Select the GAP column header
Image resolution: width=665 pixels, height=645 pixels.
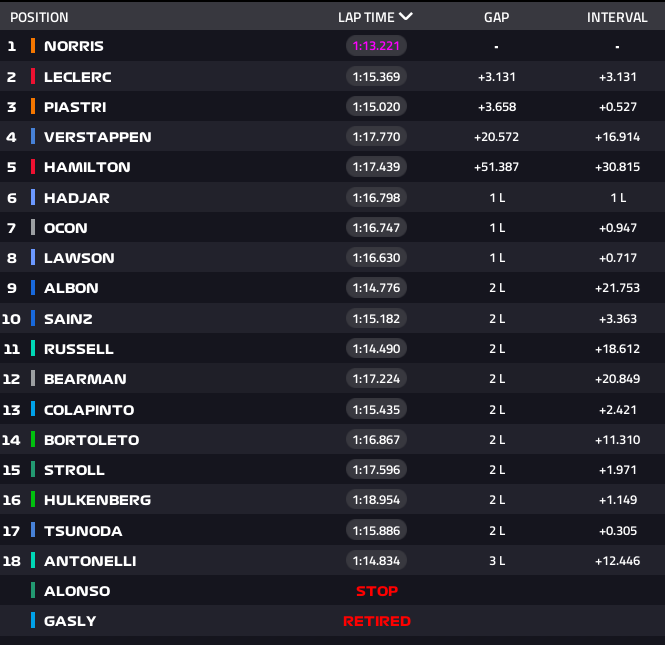click(497, 17)
